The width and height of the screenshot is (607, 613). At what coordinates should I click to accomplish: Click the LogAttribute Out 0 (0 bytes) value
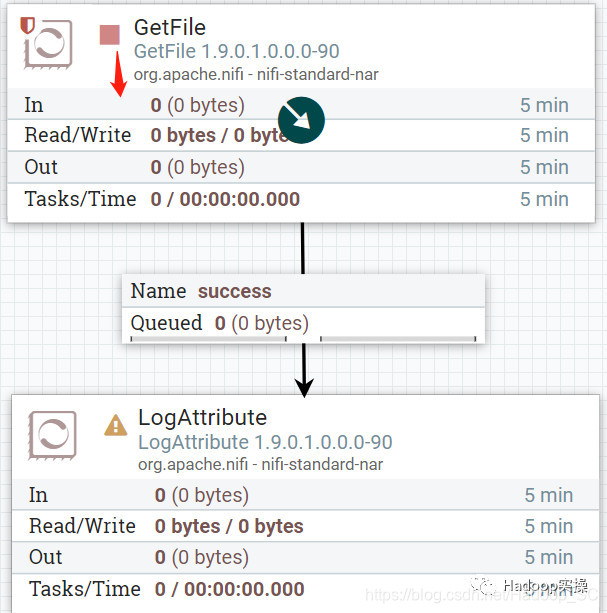pos(202,557)
